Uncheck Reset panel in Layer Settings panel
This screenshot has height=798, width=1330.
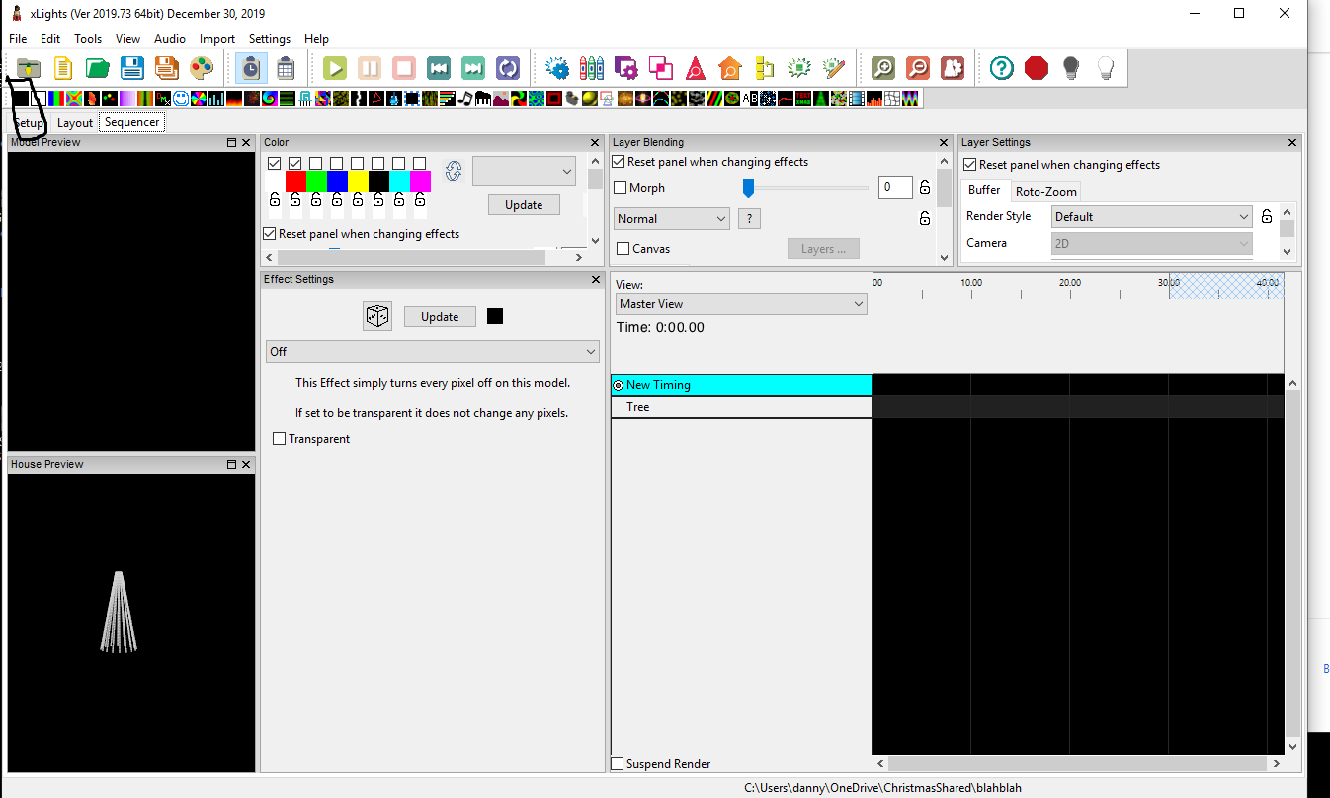[969, 165]
